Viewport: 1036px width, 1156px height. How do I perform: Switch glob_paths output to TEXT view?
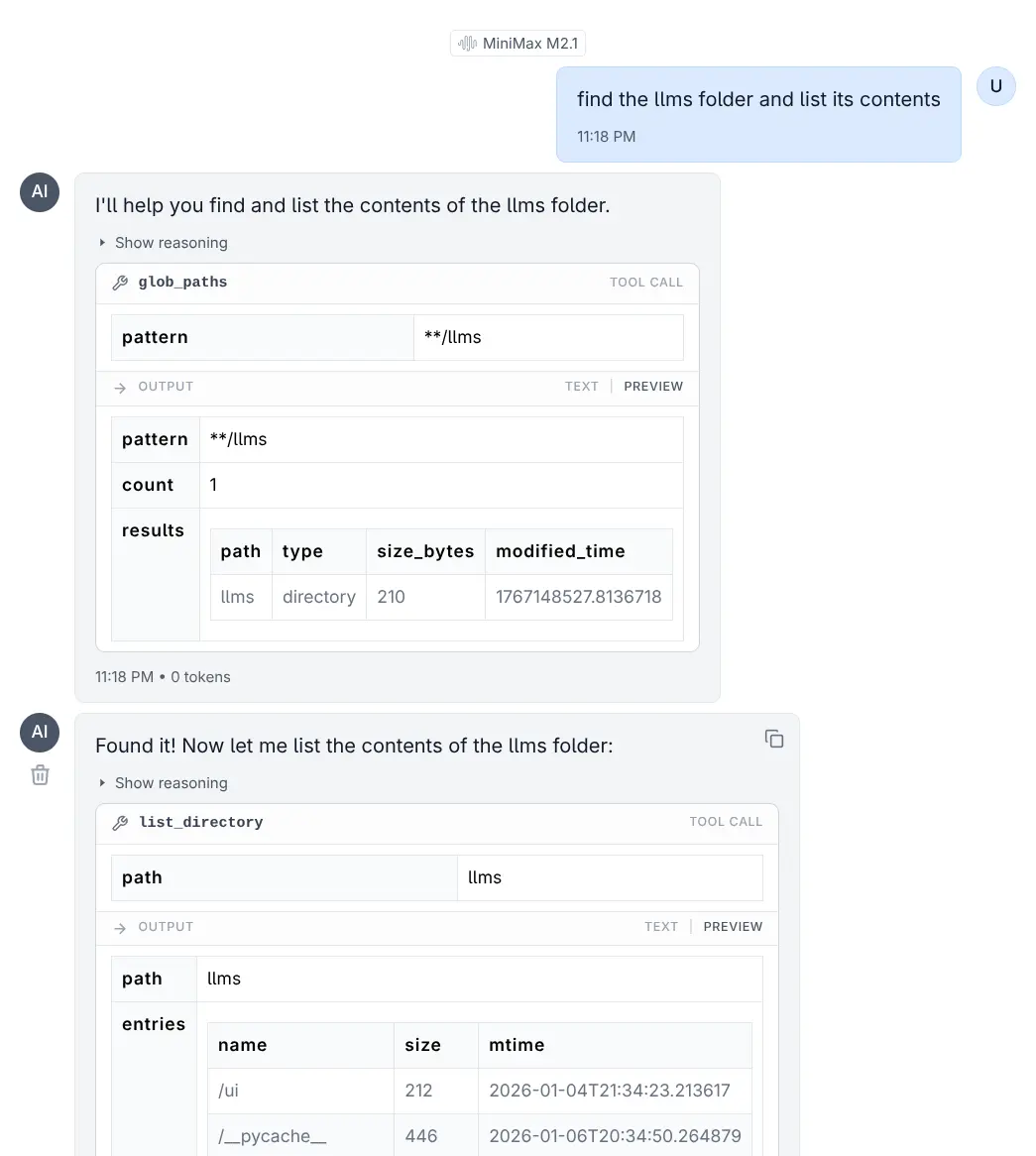(582, 387)
